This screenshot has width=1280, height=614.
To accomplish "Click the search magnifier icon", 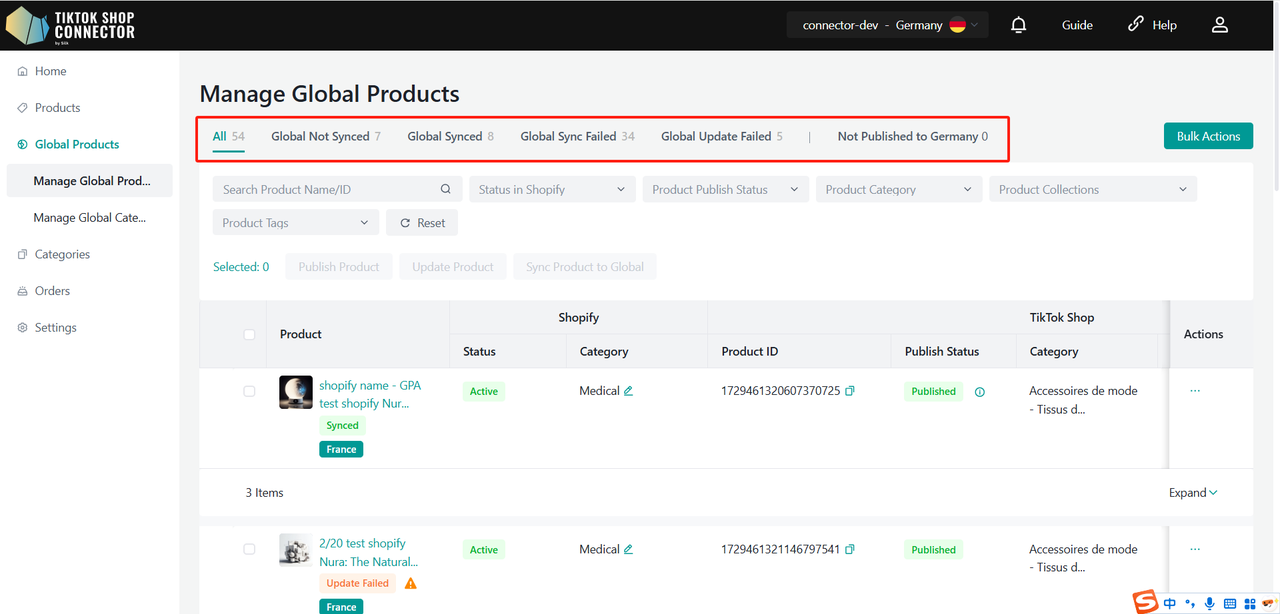I will click(446, 189).
